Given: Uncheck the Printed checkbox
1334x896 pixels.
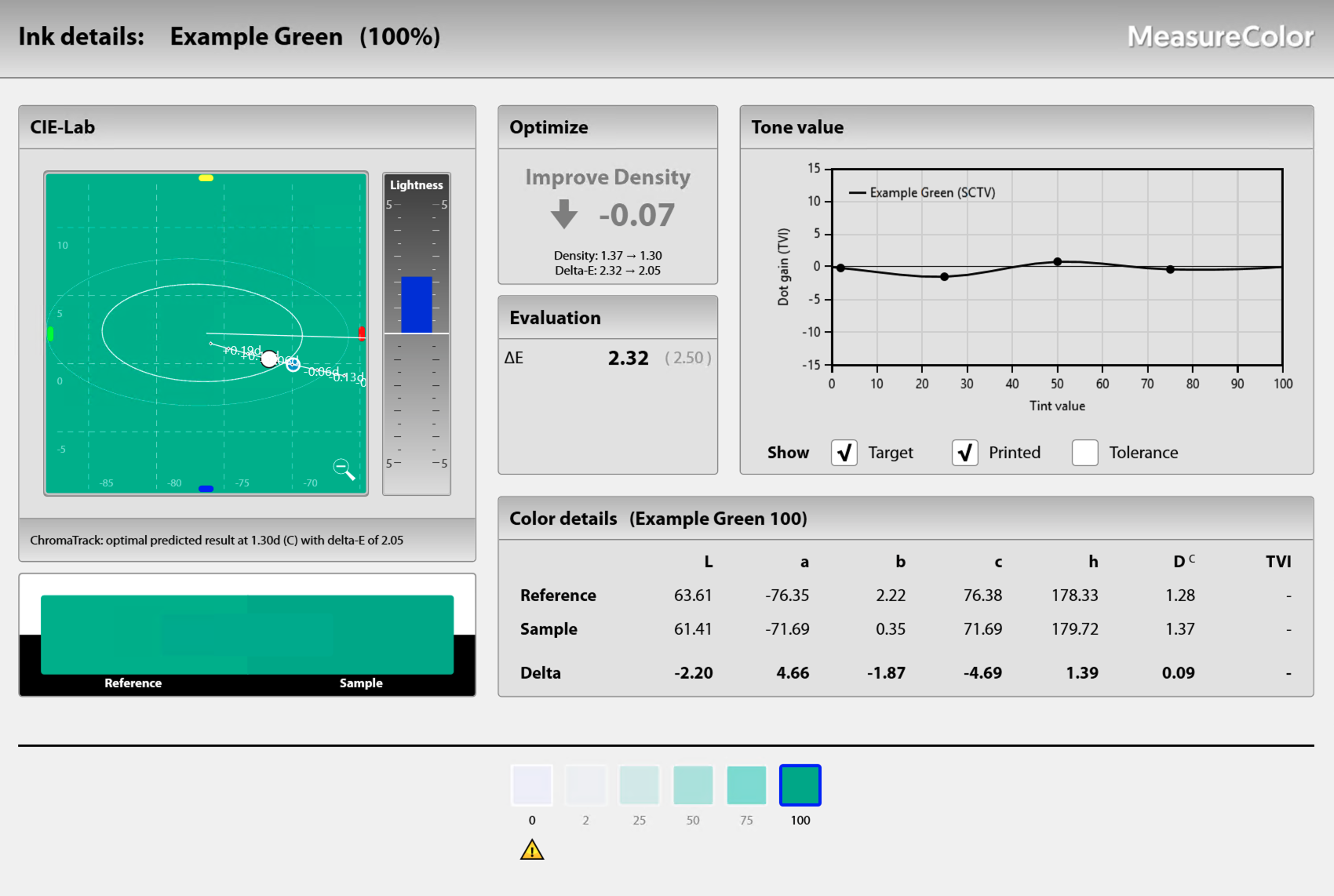Looking at the screenshot, I should pos(964,453).
